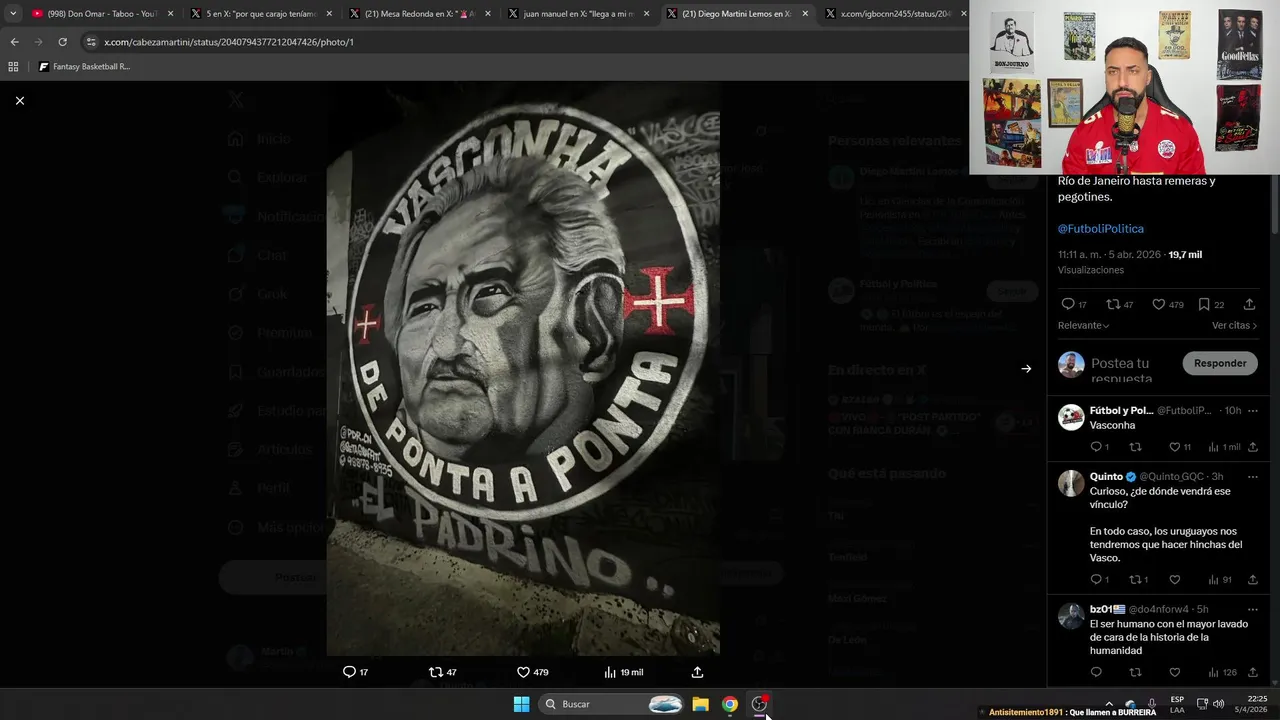
Task: Open more options on bz01's reply
Action: [1252, 609]
